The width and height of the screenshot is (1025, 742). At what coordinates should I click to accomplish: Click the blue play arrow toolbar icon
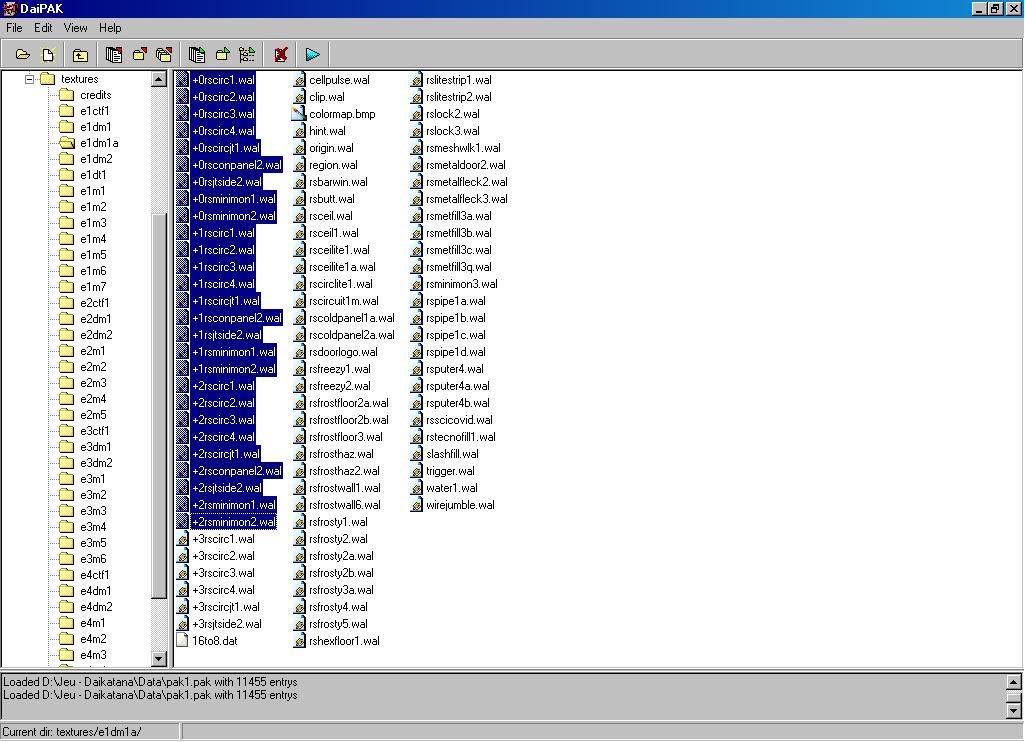point(312,55)
